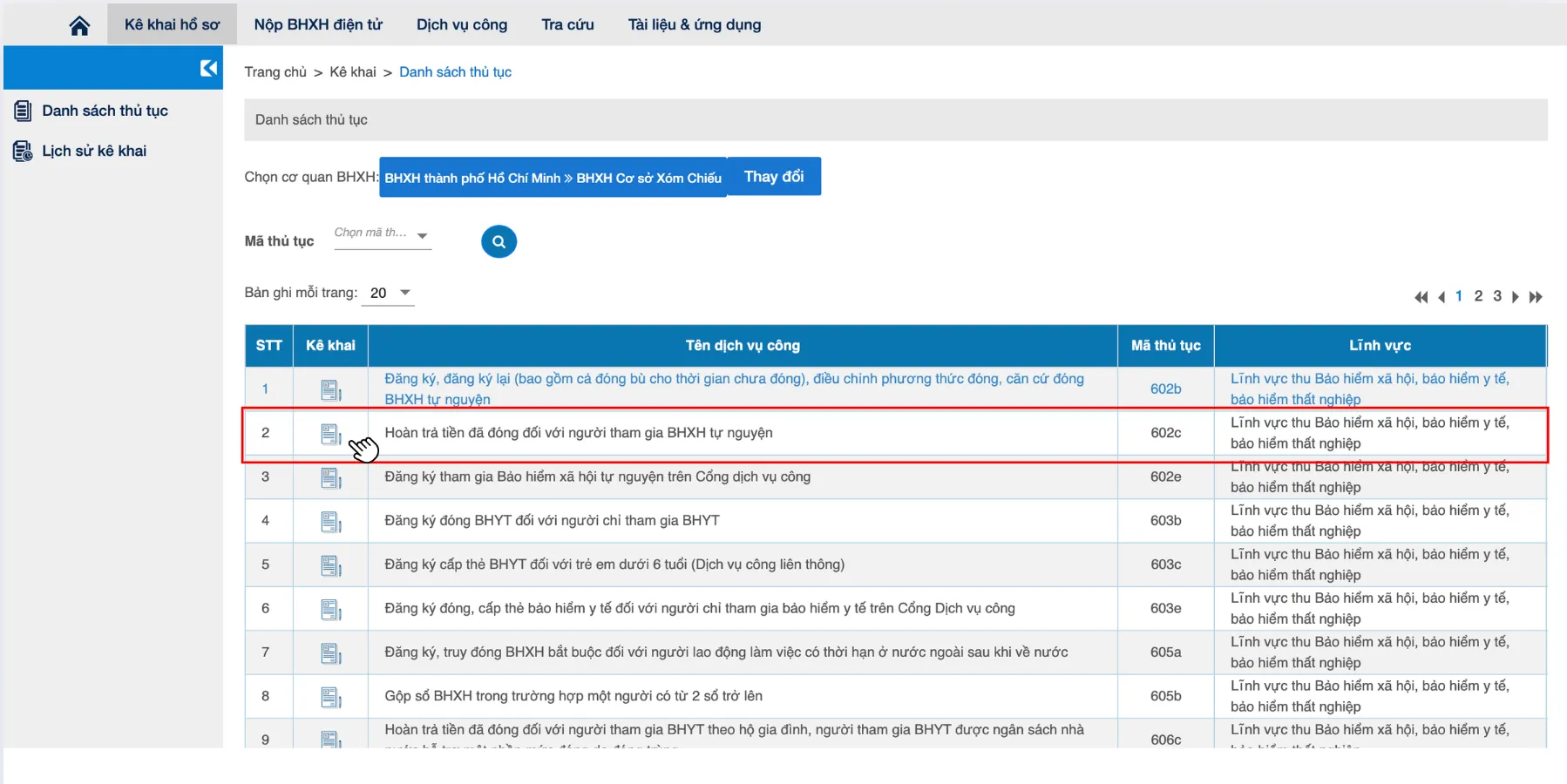Go to the last page of results
Screen dimensions: 1567x784
click(1536, 297)
